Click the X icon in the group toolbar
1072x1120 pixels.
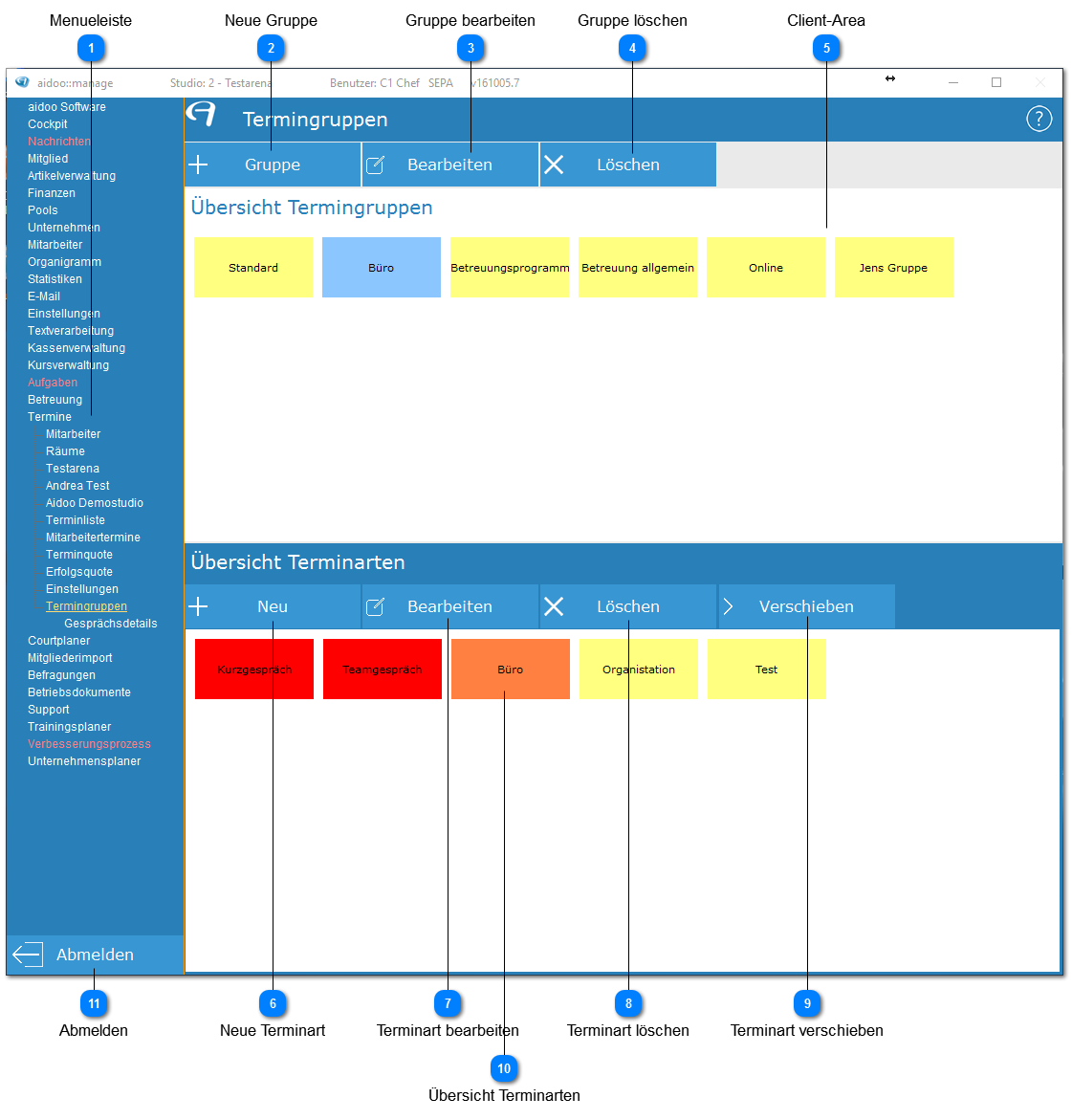coord(554,165)
